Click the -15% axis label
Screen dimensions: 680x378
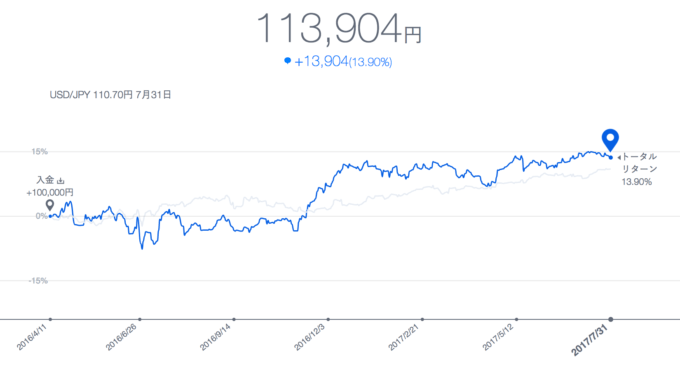click(38, 281)
